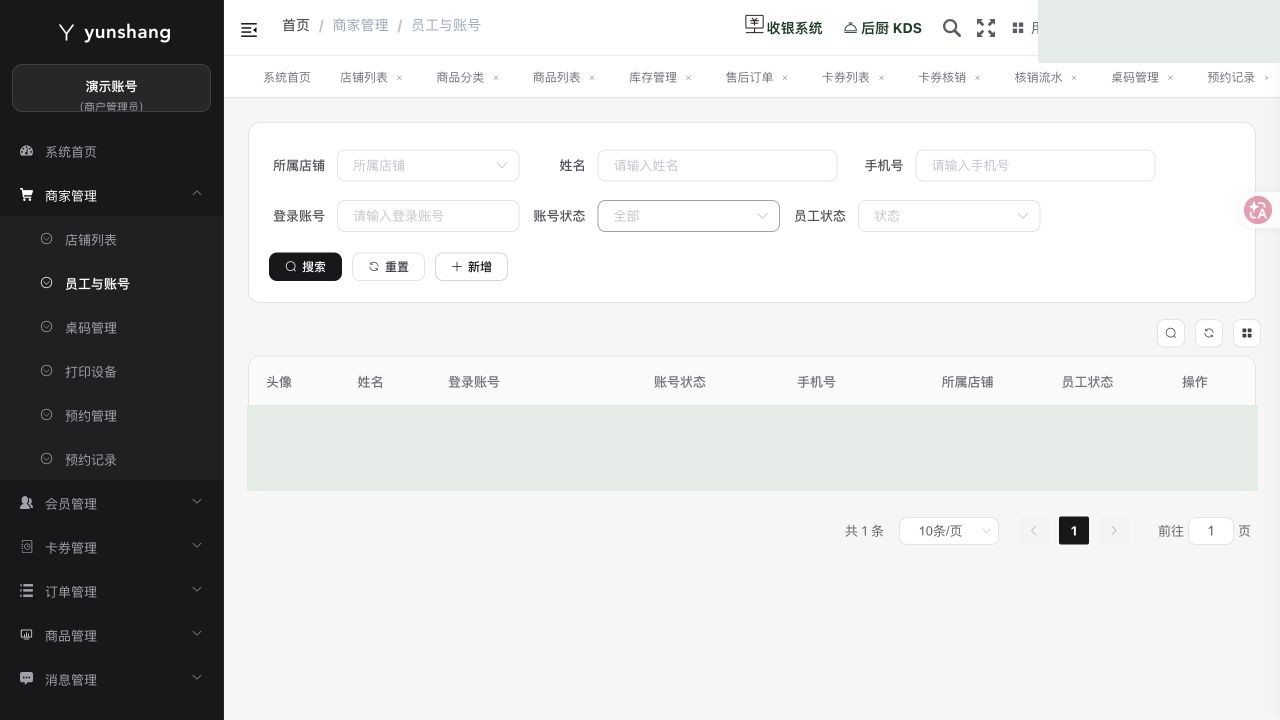
Task: Expand 会员管理 sidebar group
Action: click(112, 504)
